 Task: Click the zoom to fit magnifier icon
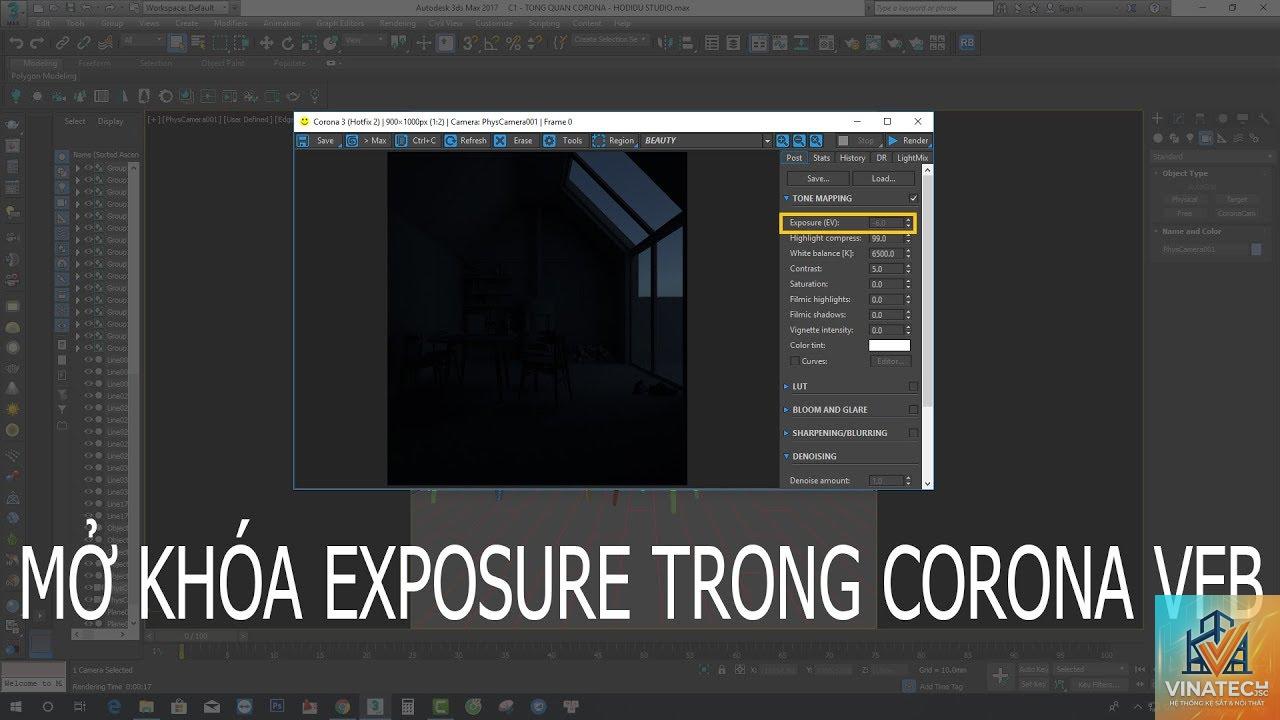point(816,141)
